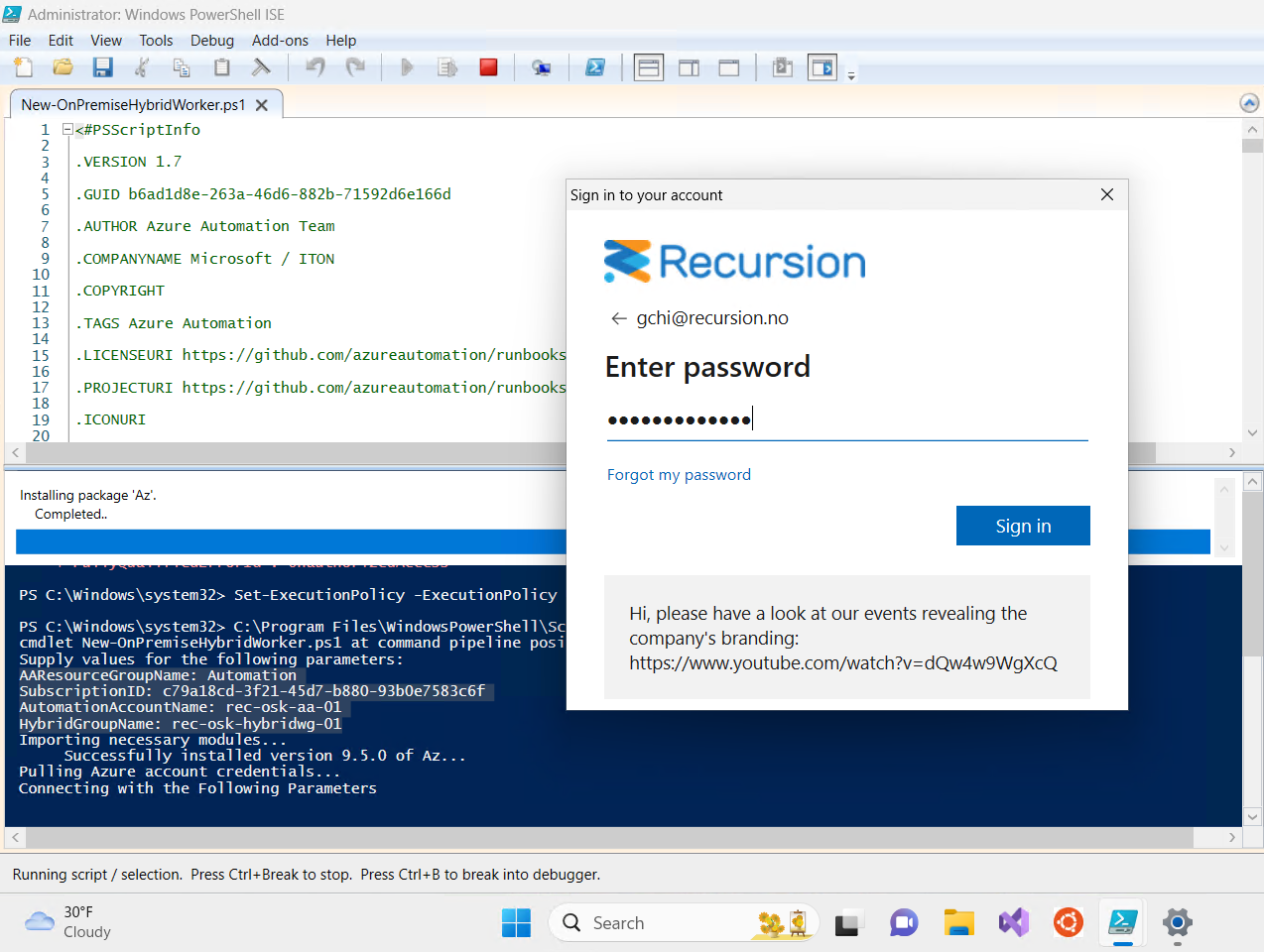
Task: Open a New Remote PowerShell Tab icon
Action: 542,66
